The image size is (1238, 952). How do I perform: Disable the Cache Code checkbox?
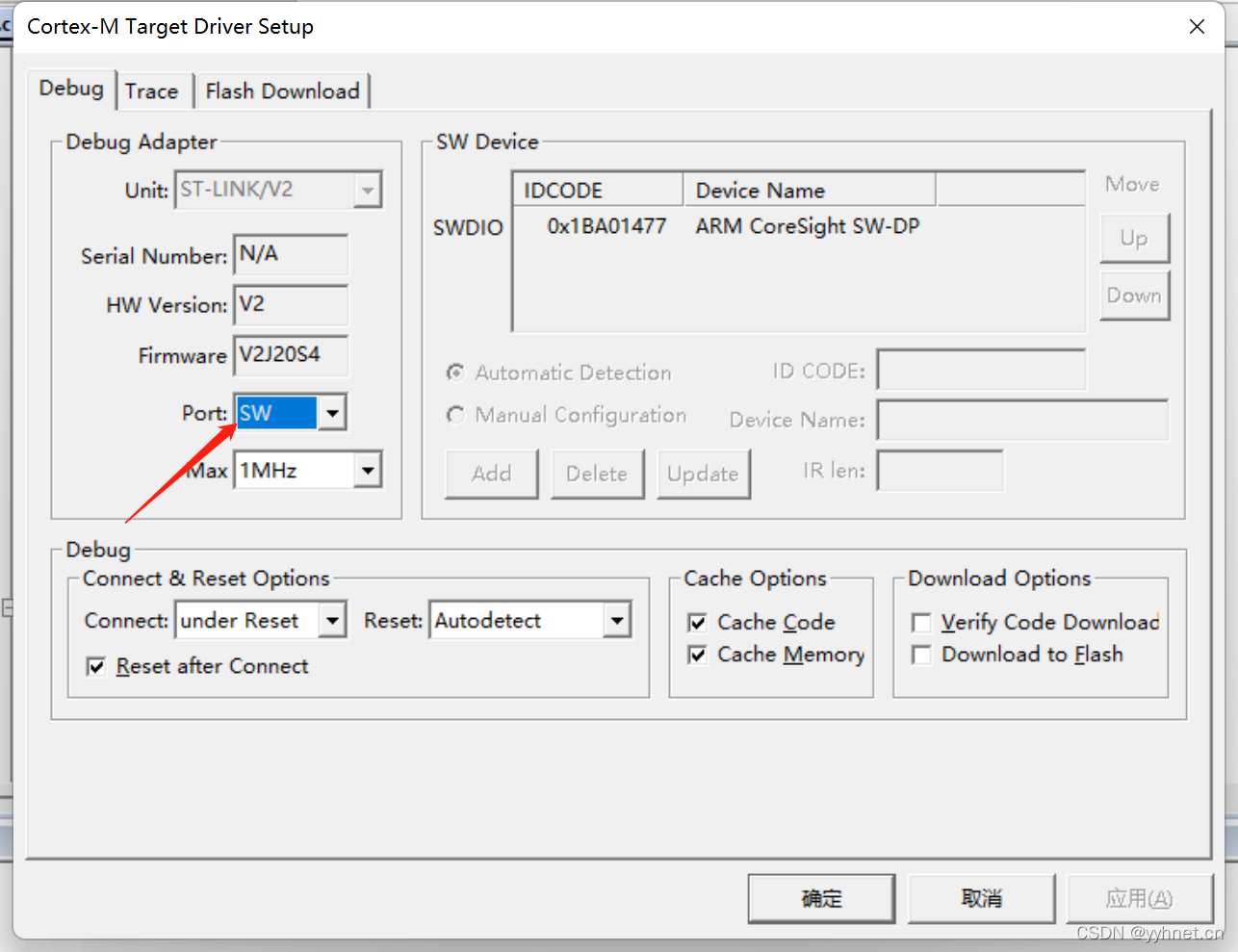tap(698, 623)
